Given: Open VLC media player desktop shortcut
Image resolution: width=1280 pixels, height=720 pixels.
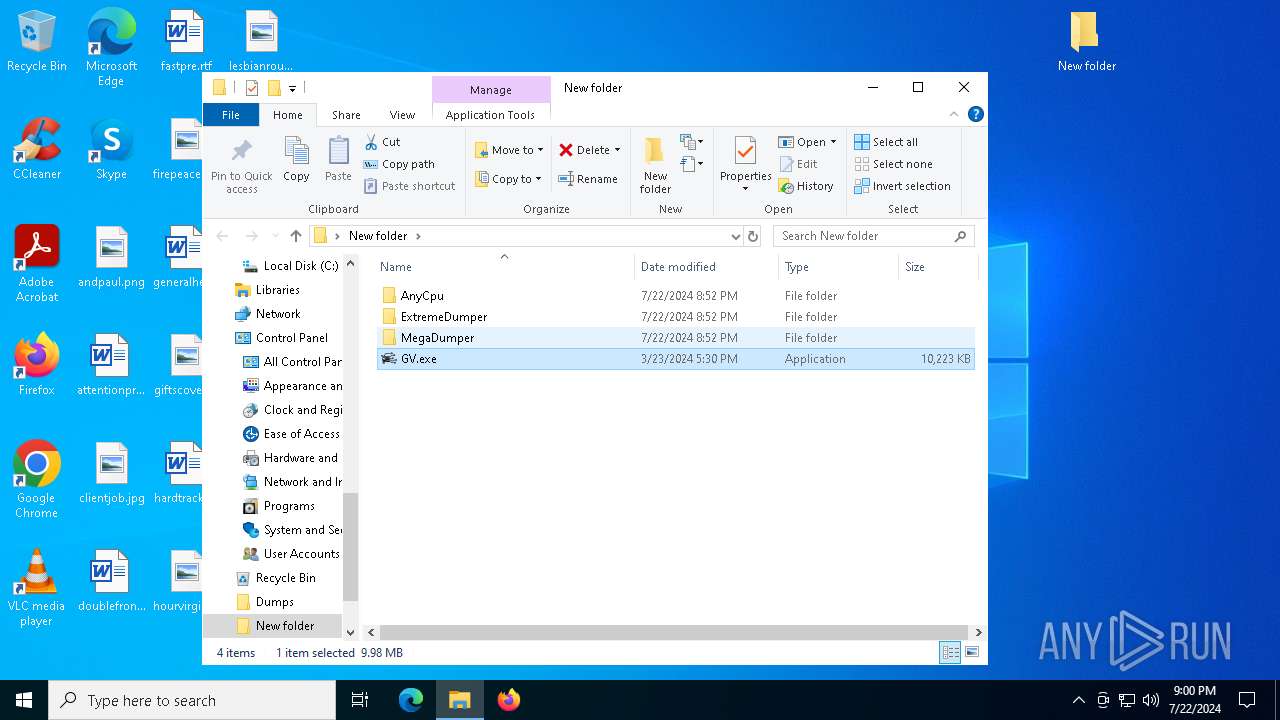Looking at the screenshot, I should (x=37, y=588).
